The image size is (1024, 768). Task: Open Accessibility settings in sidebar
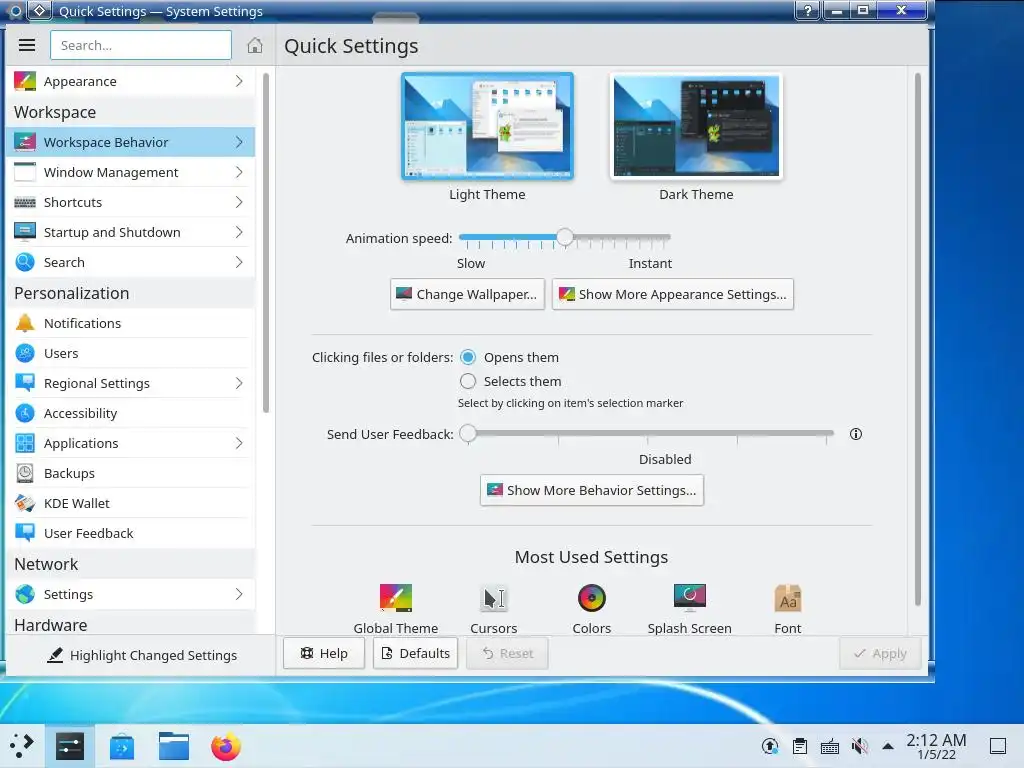[131, 413]
